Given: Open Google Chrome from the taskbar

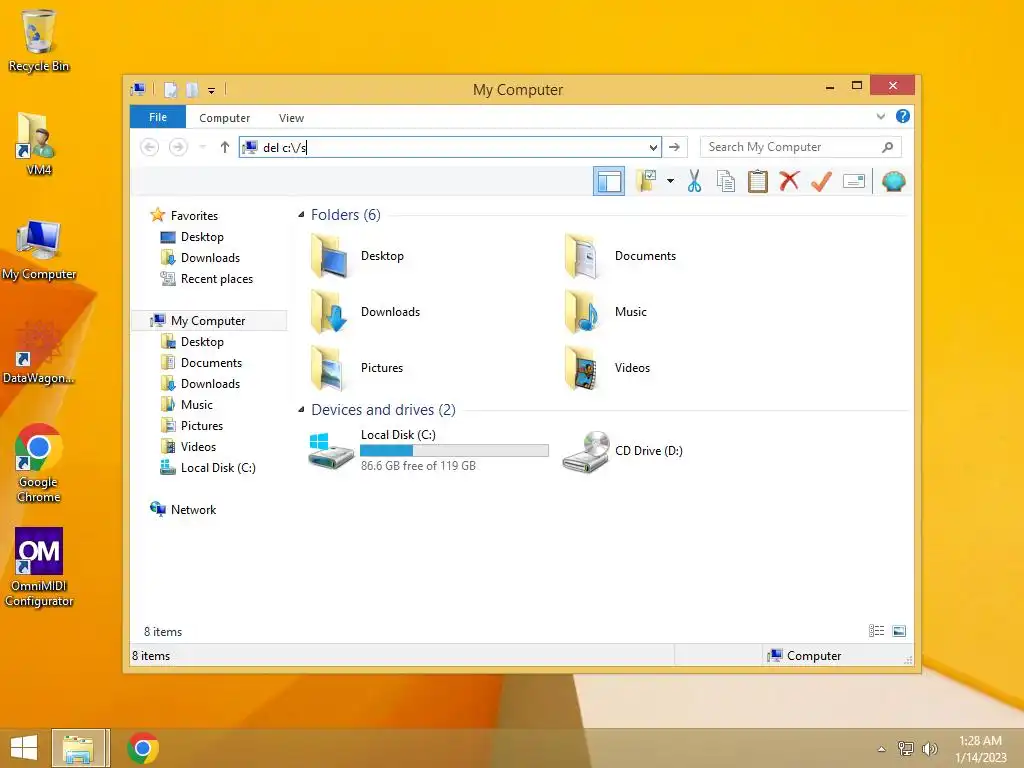Looking at the screenshot, I should pos(143,748).
